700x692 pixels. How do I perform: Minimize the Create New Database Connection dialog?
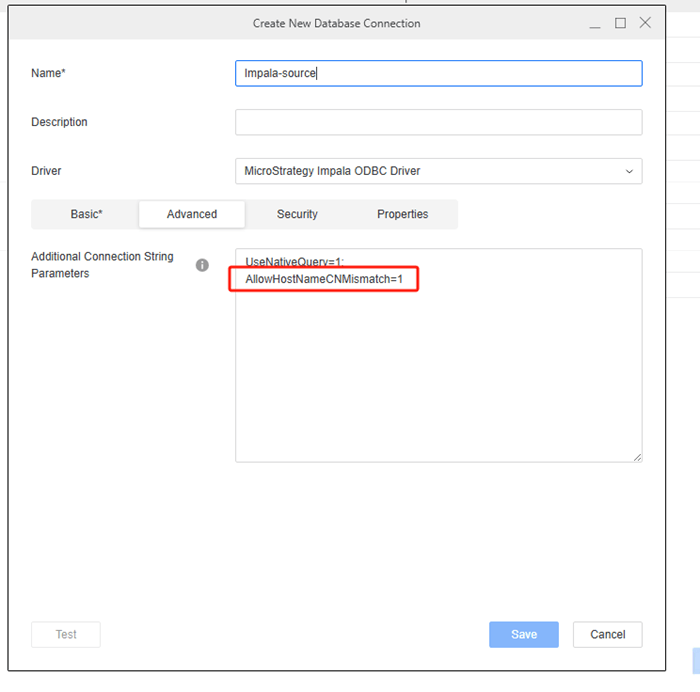595,23
